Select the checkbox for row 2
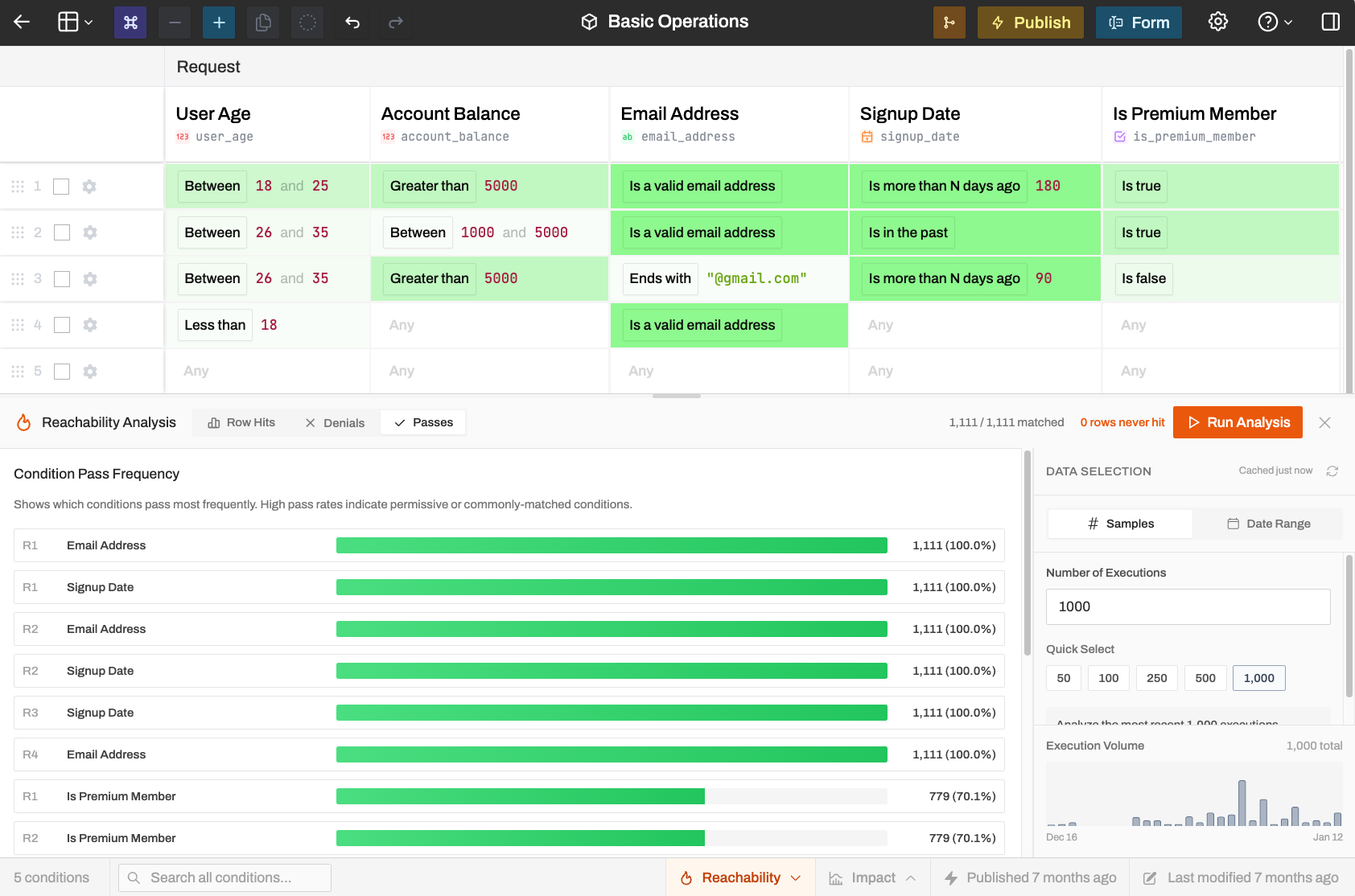This screenshot has width=1355, height=896. (x=61, y=232)
